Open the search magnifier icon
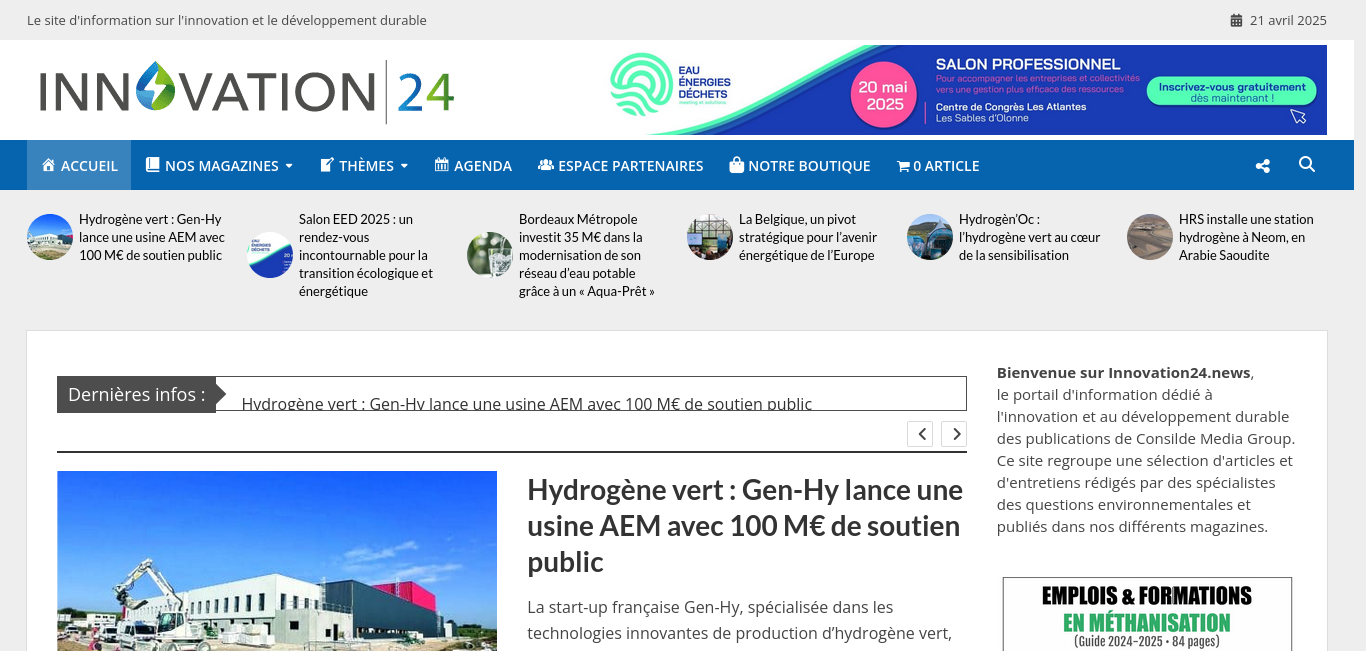The image size is (1366, 651). 1307,164
